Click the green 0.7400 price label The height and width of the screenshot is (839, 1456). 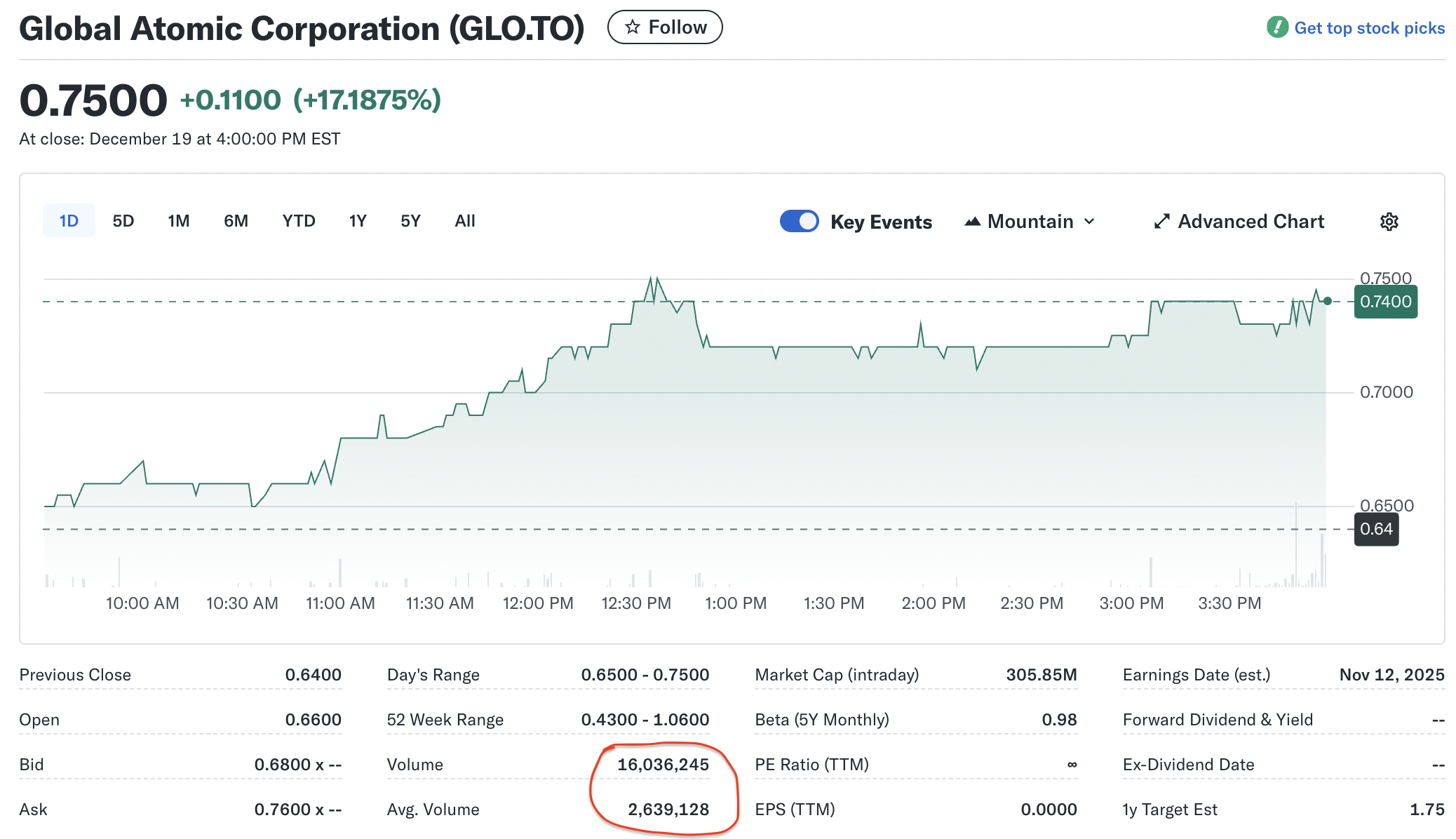tap(1385, 302)
